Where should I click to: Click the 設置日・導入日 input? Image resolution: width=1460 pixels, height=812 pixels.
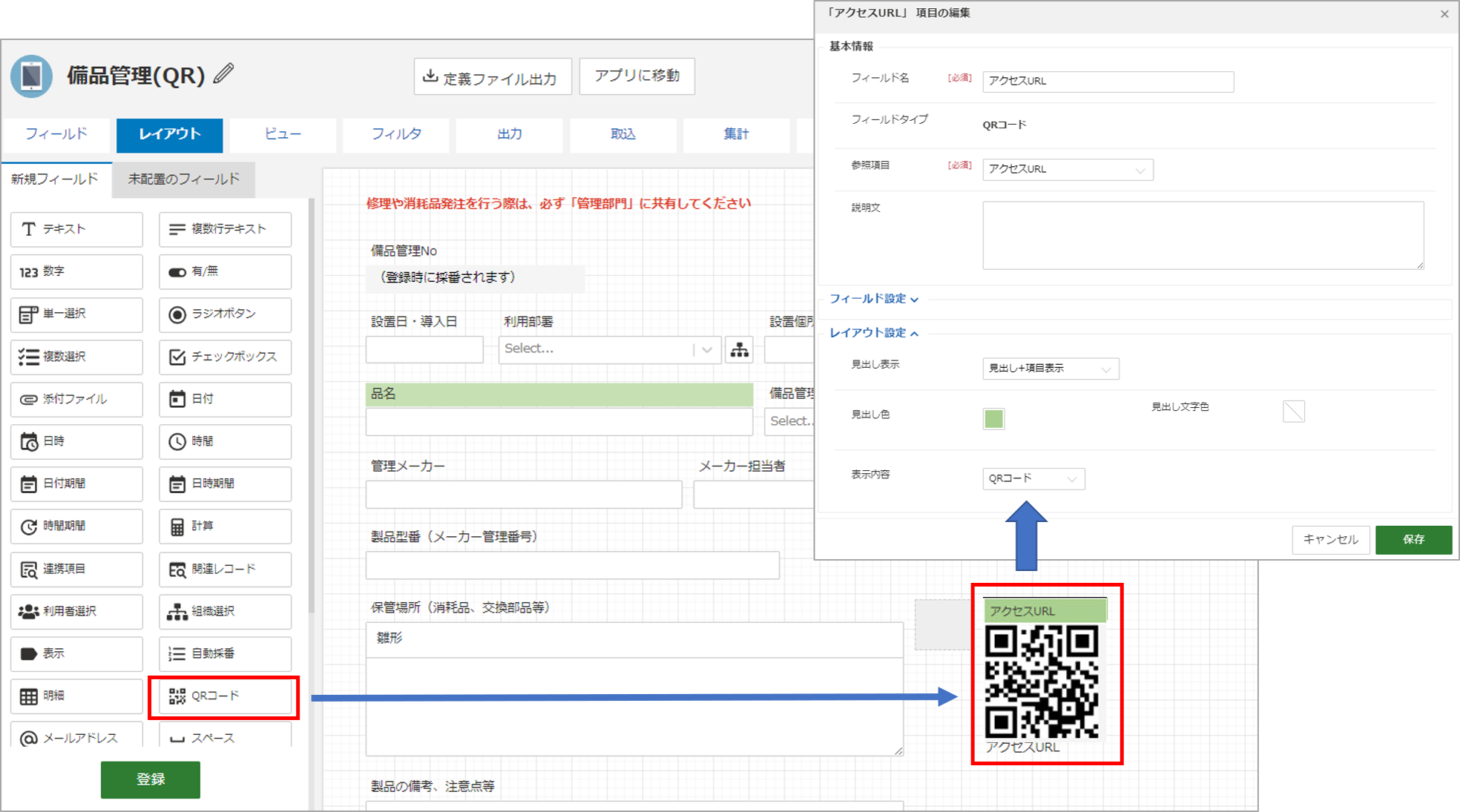[424, 349]
